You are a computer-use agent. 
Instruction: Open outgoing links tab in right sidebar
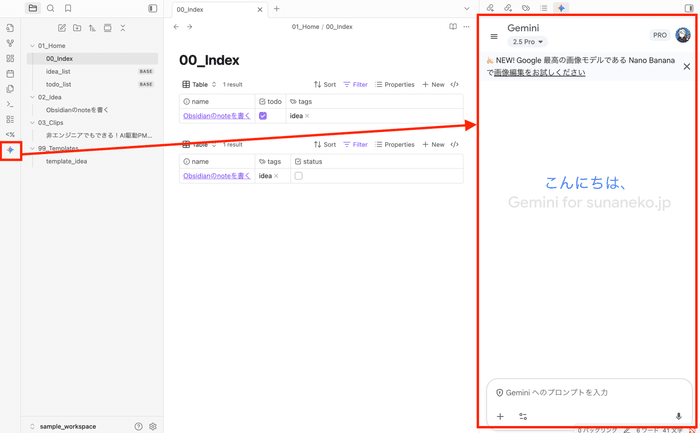coord(508,8)
